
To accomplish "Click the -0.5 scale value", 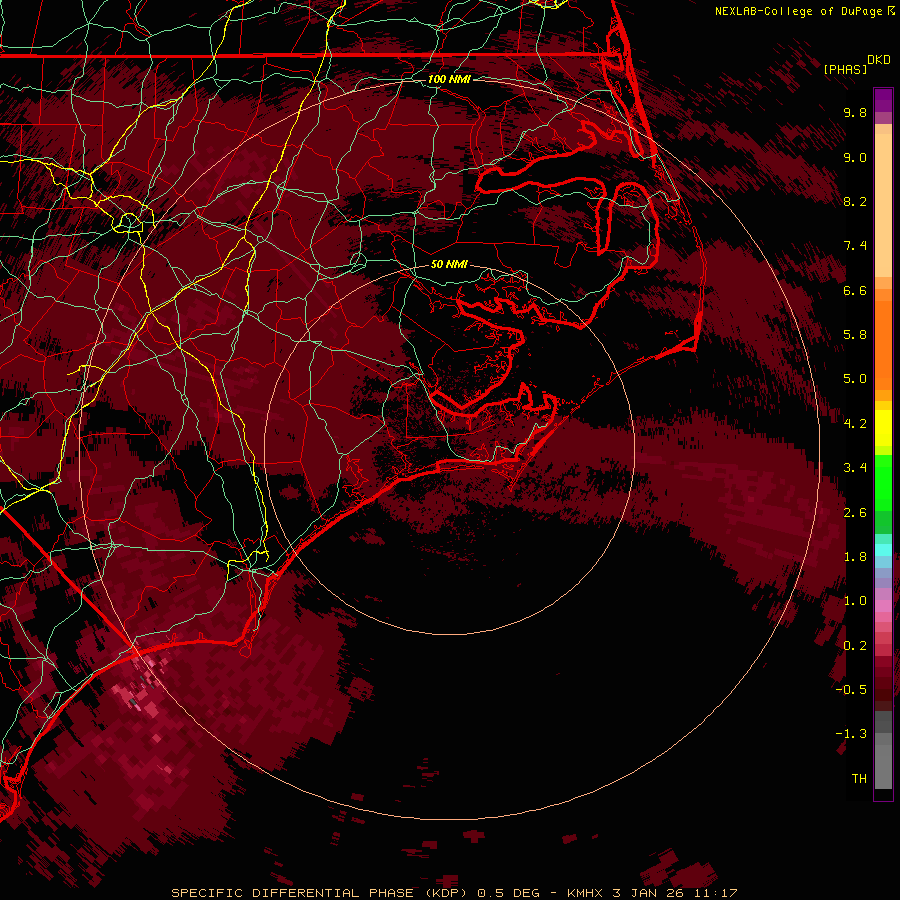I will tap(851, 690).
